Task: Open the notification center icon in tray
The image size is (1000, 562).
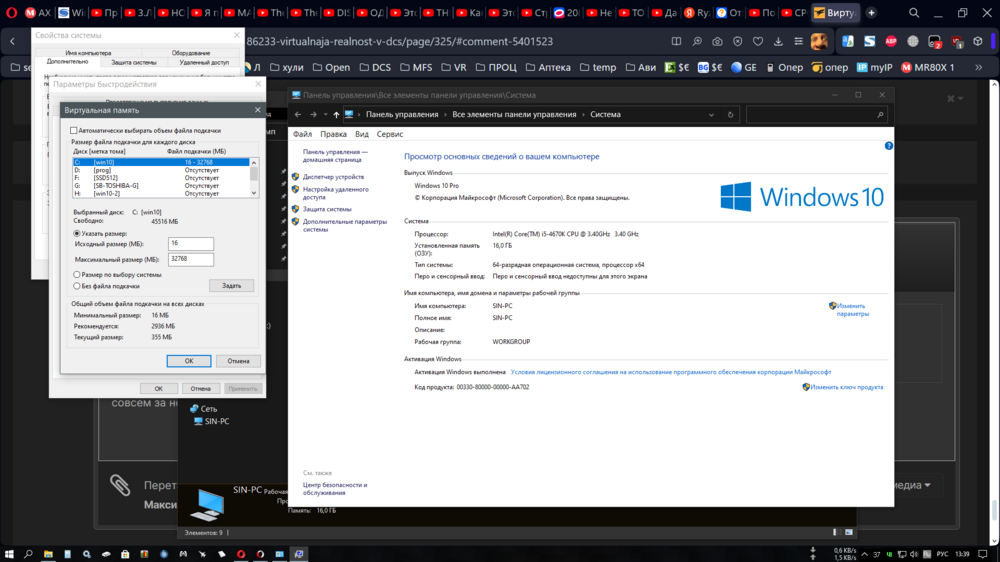Action: (983, 554)
